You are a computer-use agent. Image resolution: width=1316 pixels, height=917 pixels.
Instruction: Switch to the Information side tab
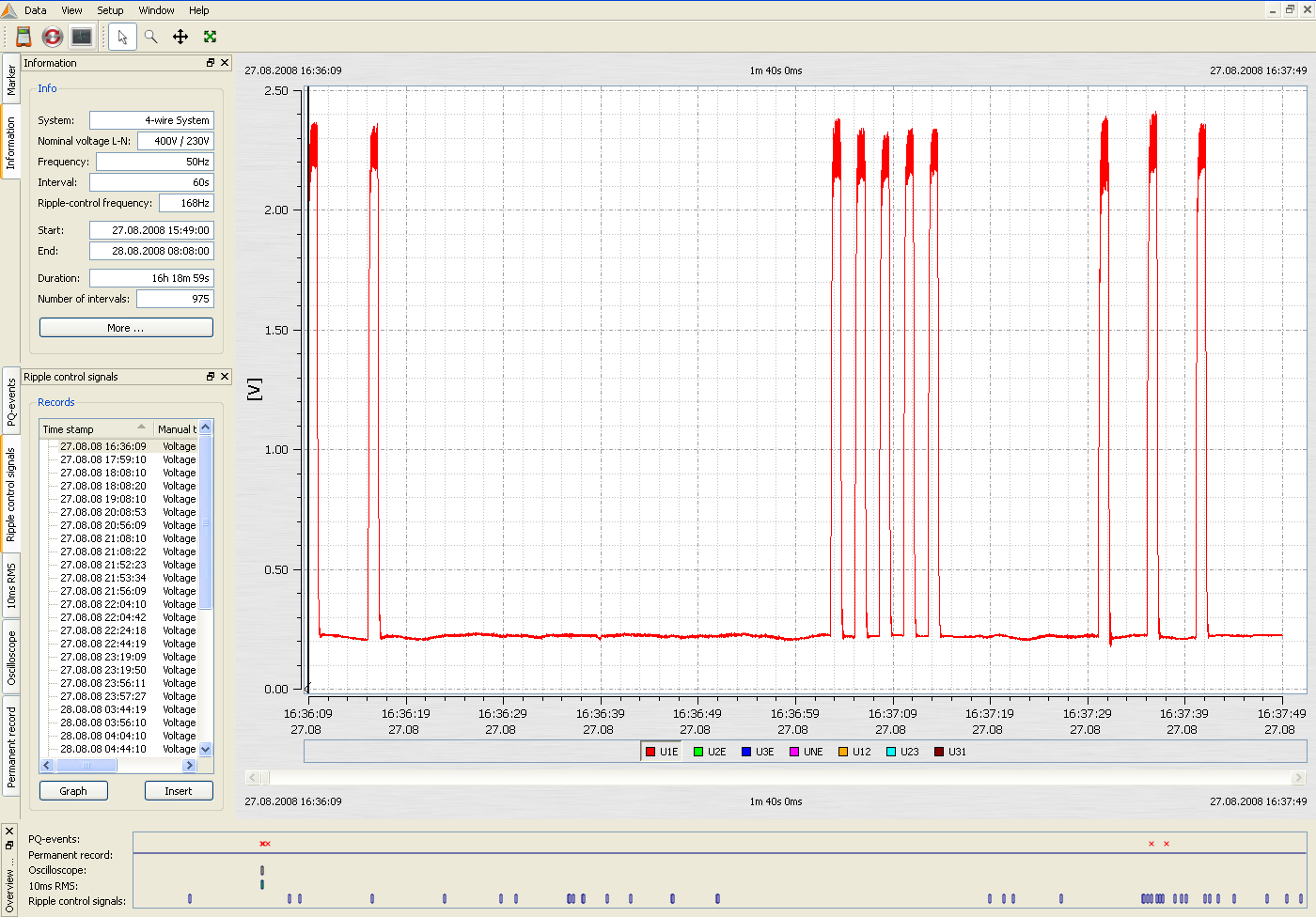tap(10, 141)
